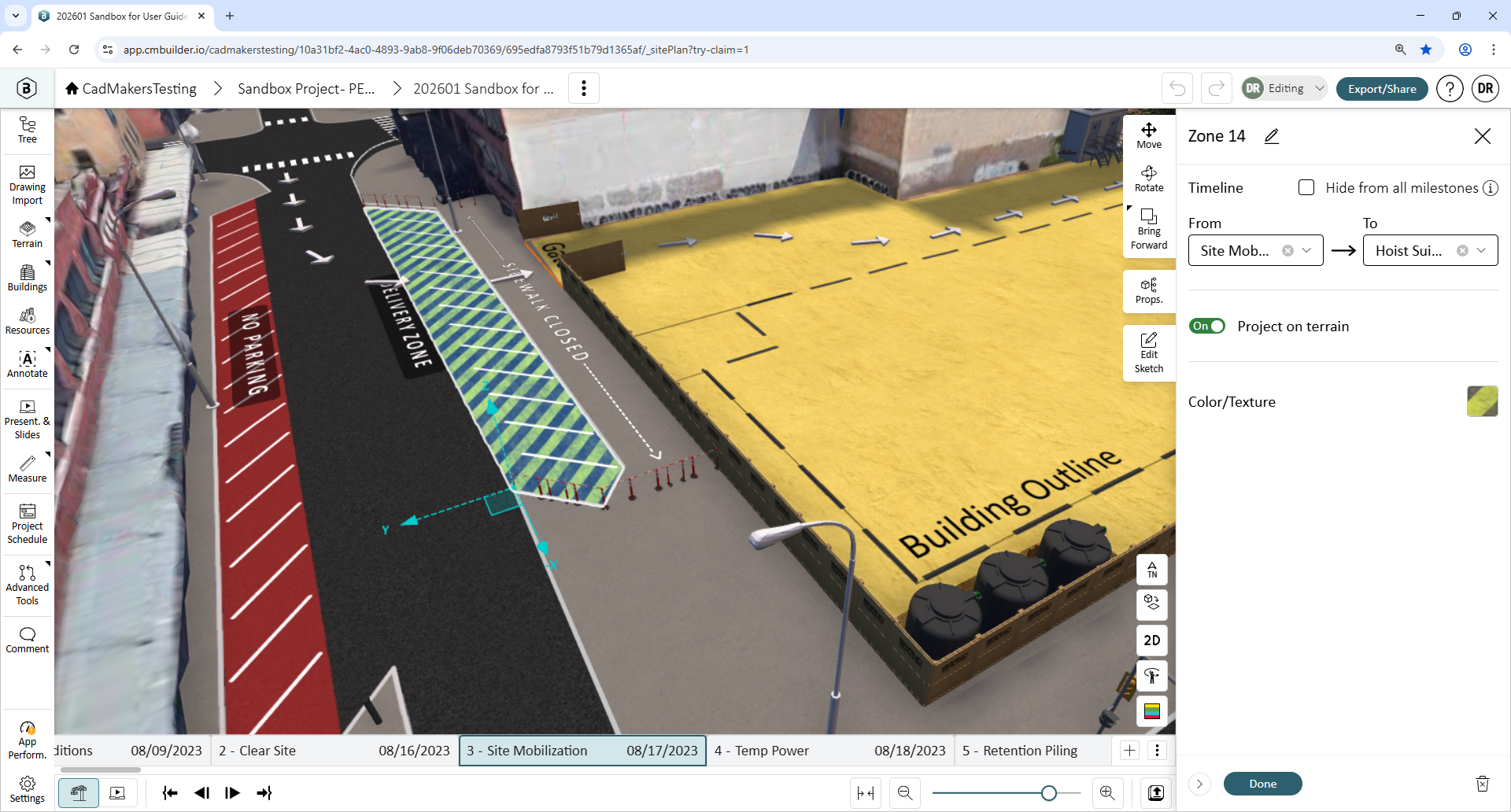Click the timeline zoom slider handle
The width and height of the screenshot is (1511, 812).
click(x=1048, y=793)
